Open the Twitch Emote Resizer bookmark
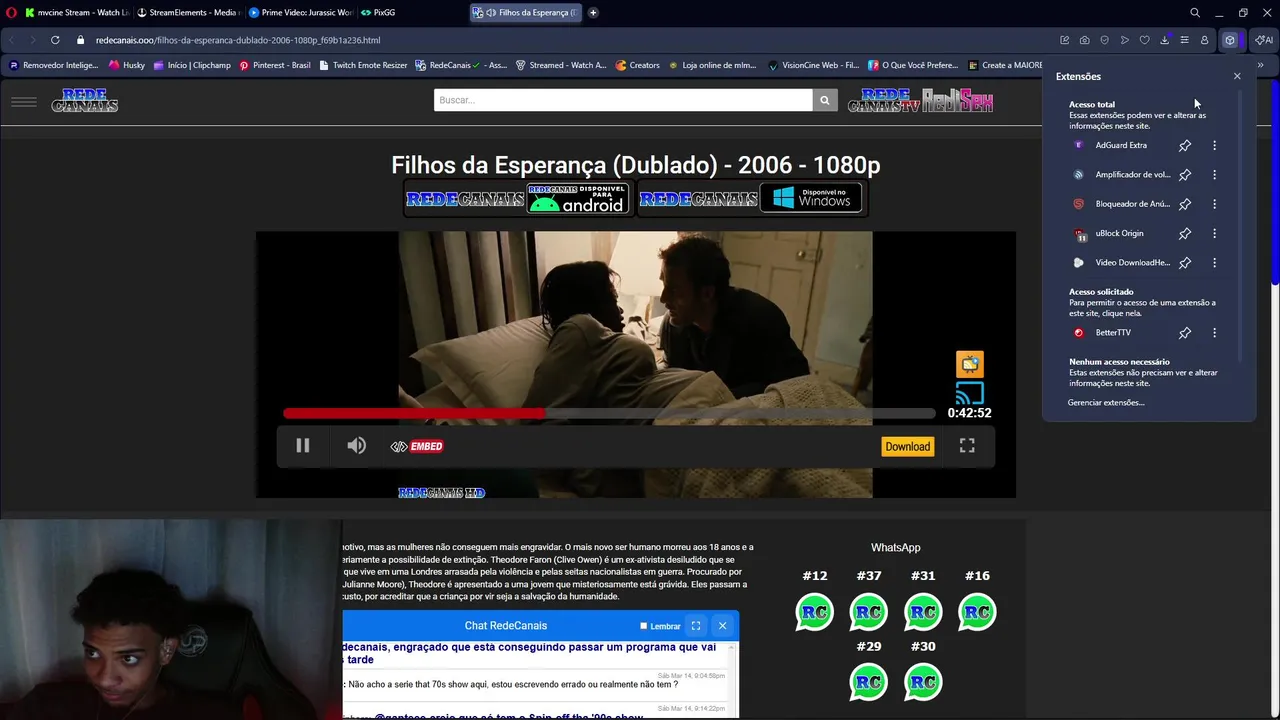 (x=363, y=65)
